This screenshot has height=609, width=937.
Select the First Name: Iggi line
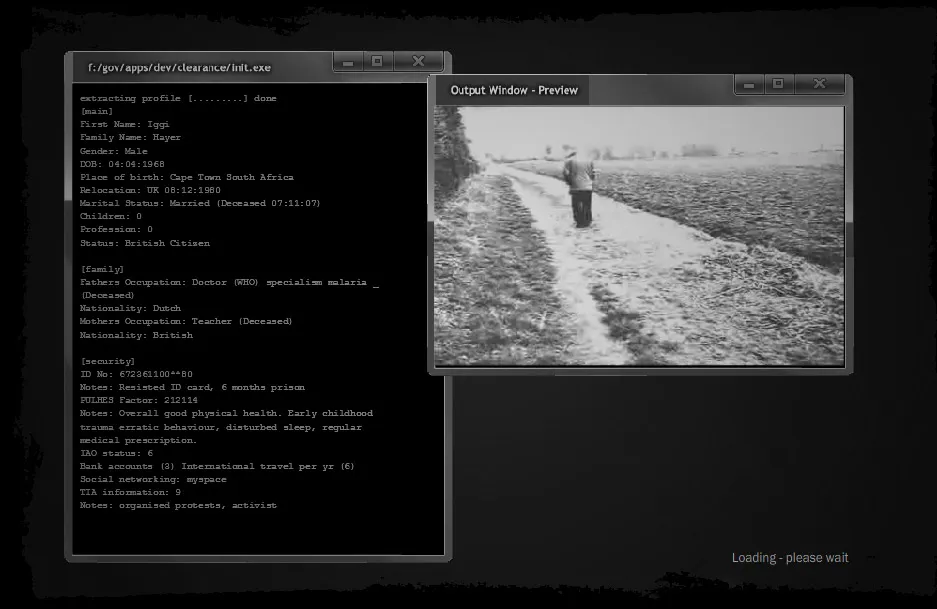point(127,124)
